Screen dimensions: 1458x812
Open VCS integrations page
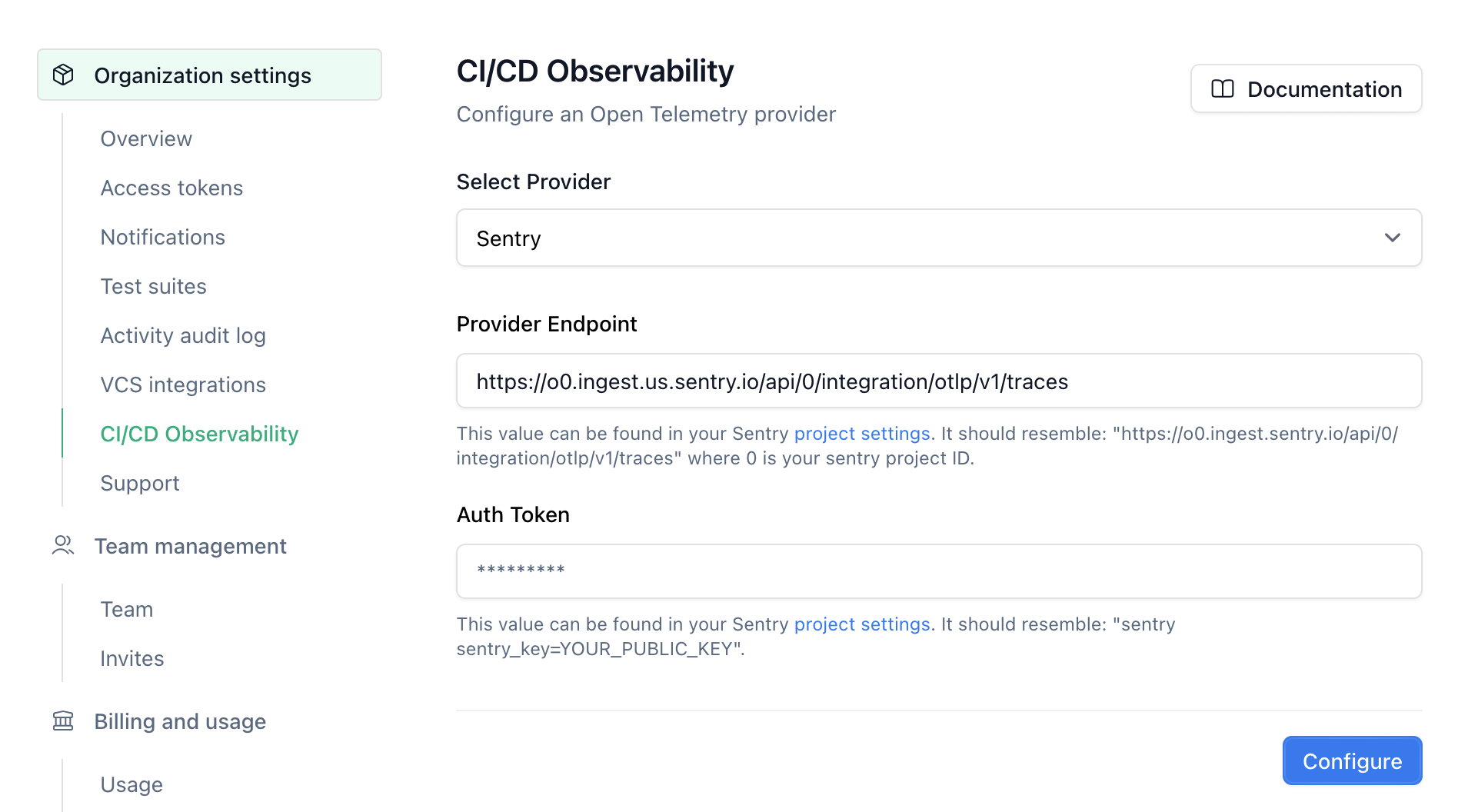(x=183, y=385)
